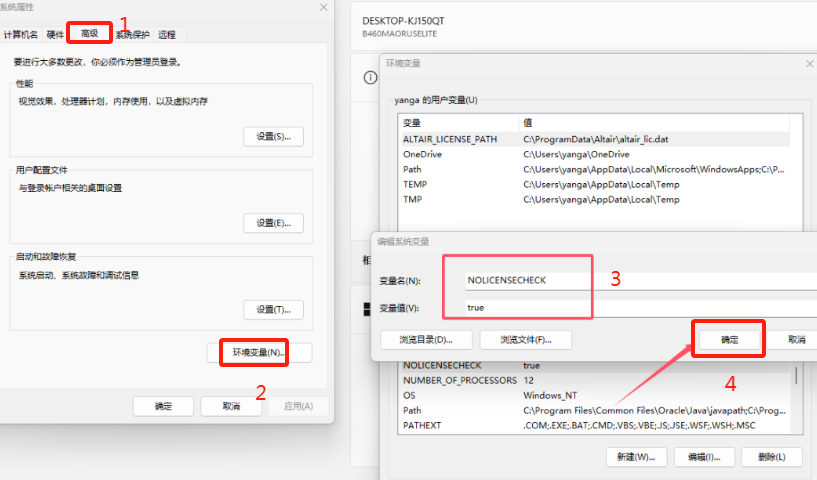This screenshot has height=480, width=817.
Task: Click value C:\ProgramData\Altair\altair_lic.dat
Action: click(596, 139)
